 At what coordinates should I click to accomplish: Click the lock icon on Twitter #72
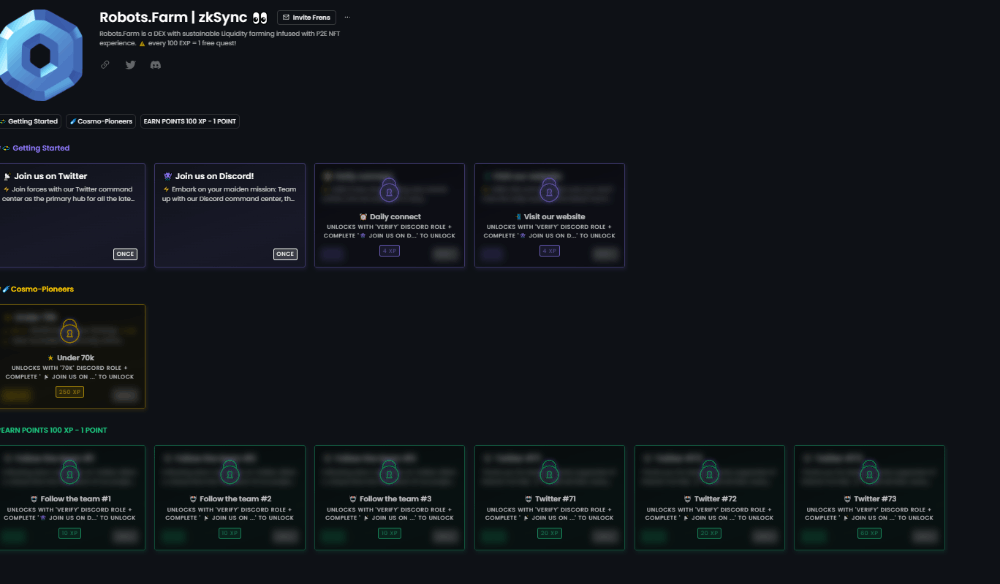[x=709, y=472]
